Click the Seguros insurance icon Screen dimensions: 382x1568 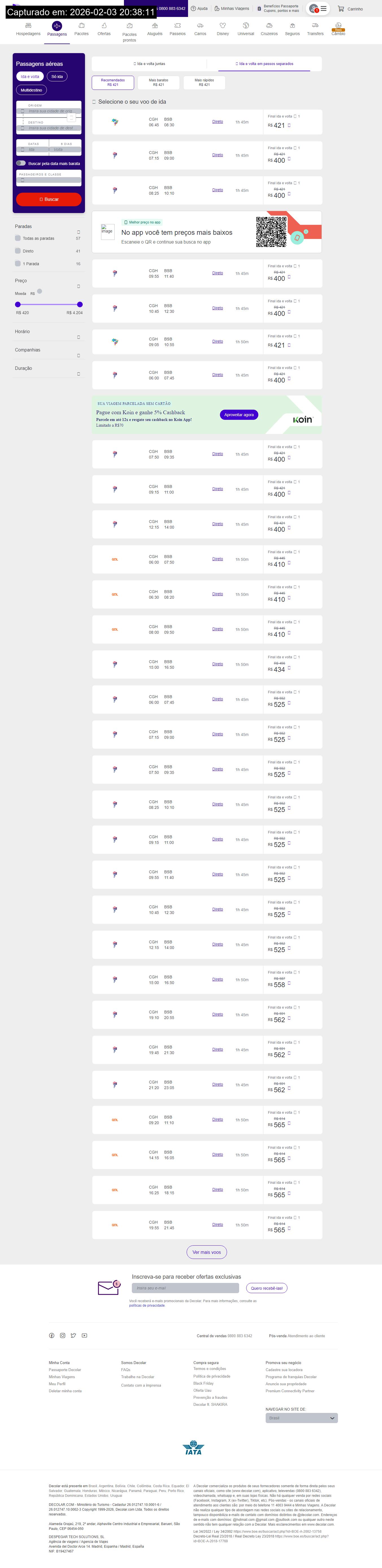292,25
